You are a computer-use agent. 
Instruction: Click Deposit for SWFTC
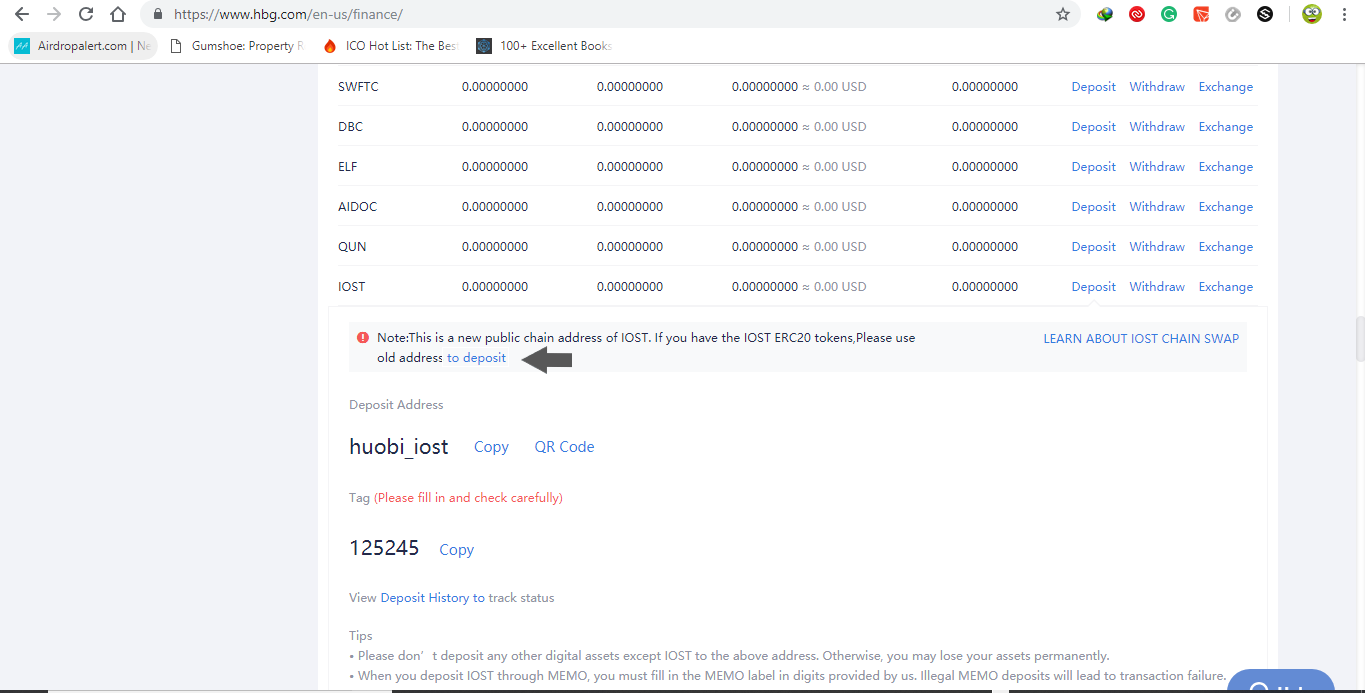(x=1093, y=87)
